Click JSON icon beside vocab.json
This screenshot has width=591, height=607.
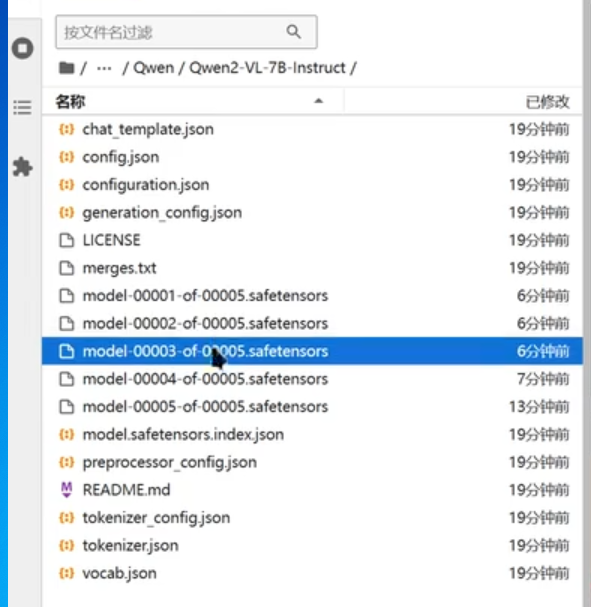[67, 573]
